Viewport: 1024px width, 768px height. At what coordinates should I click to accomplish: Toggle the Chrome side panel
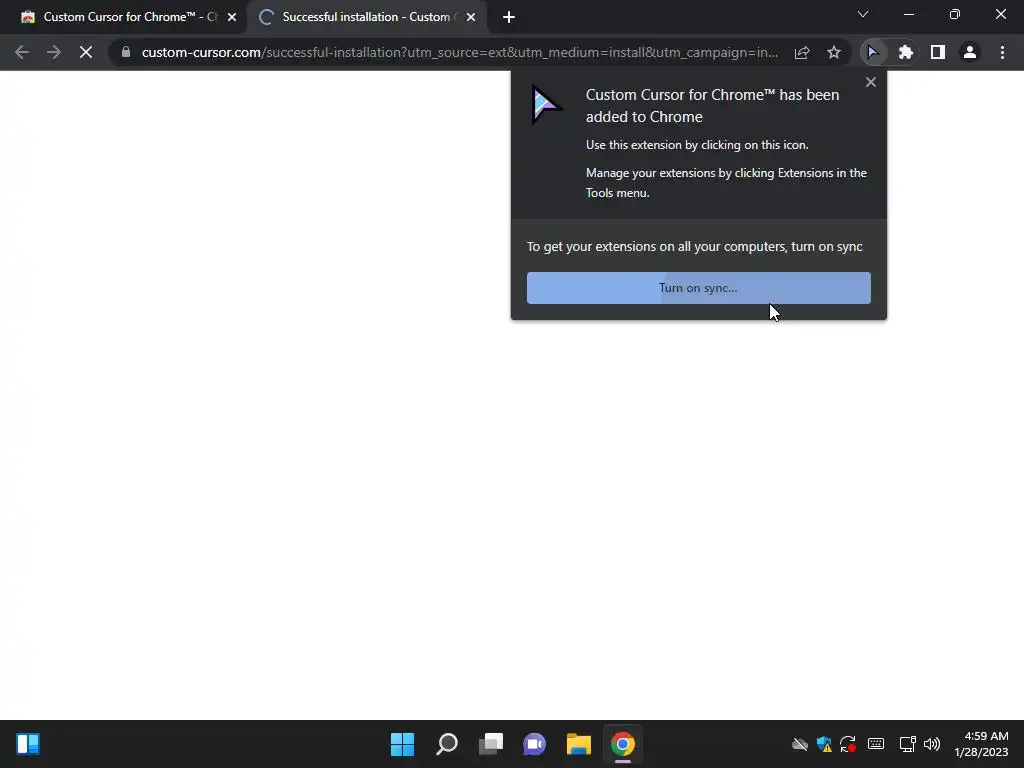pyautogui.click(x=938, y=52)
